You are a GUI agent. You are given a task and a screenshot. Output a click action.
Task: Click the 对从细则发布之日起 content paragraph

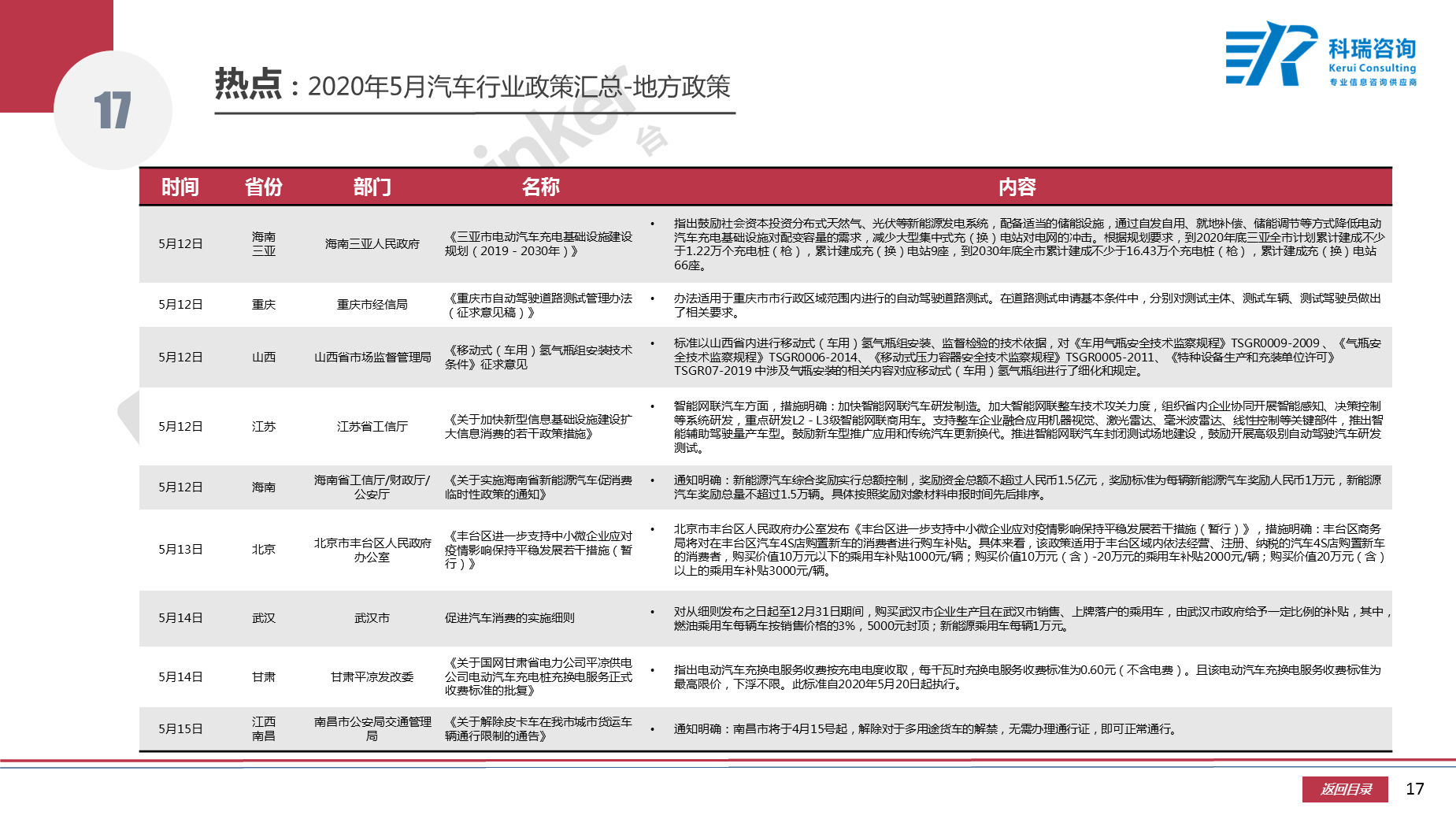(x=1032, y=618)
